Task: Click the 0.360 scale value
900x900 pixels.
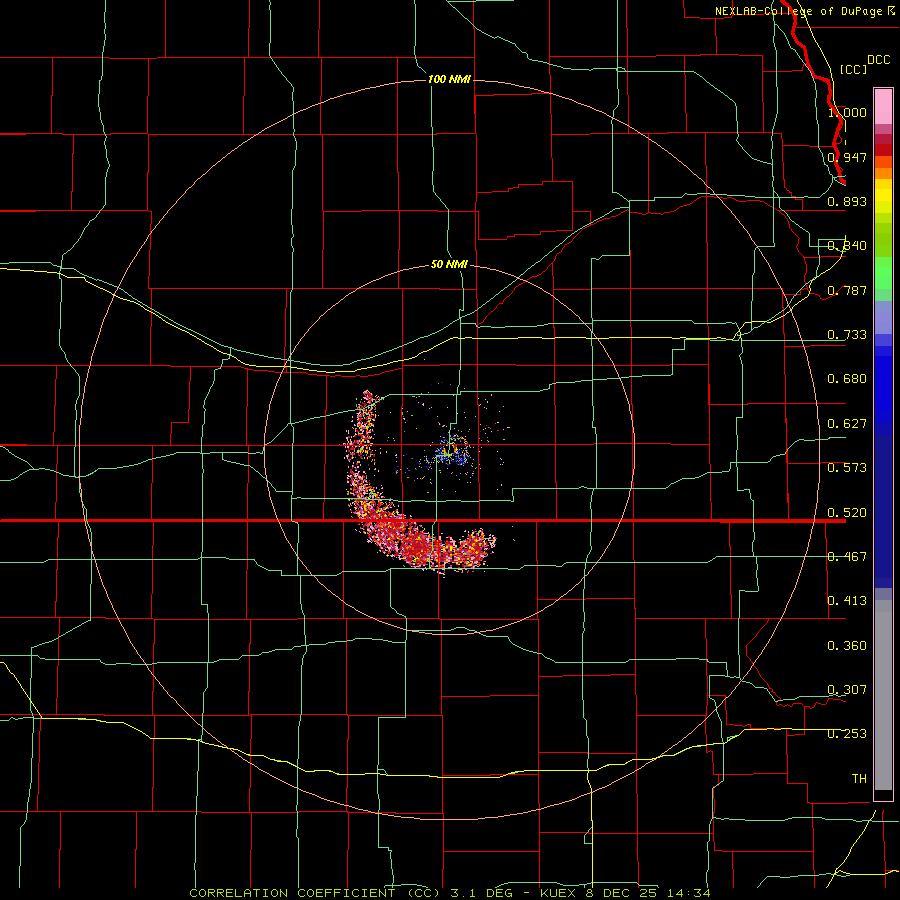Action: 847,646
